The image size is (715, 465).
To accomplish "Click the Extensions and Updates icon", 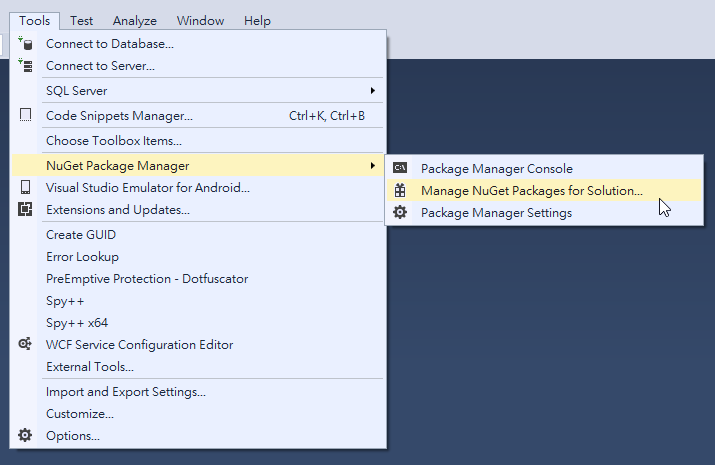I will tap(26, 210).
